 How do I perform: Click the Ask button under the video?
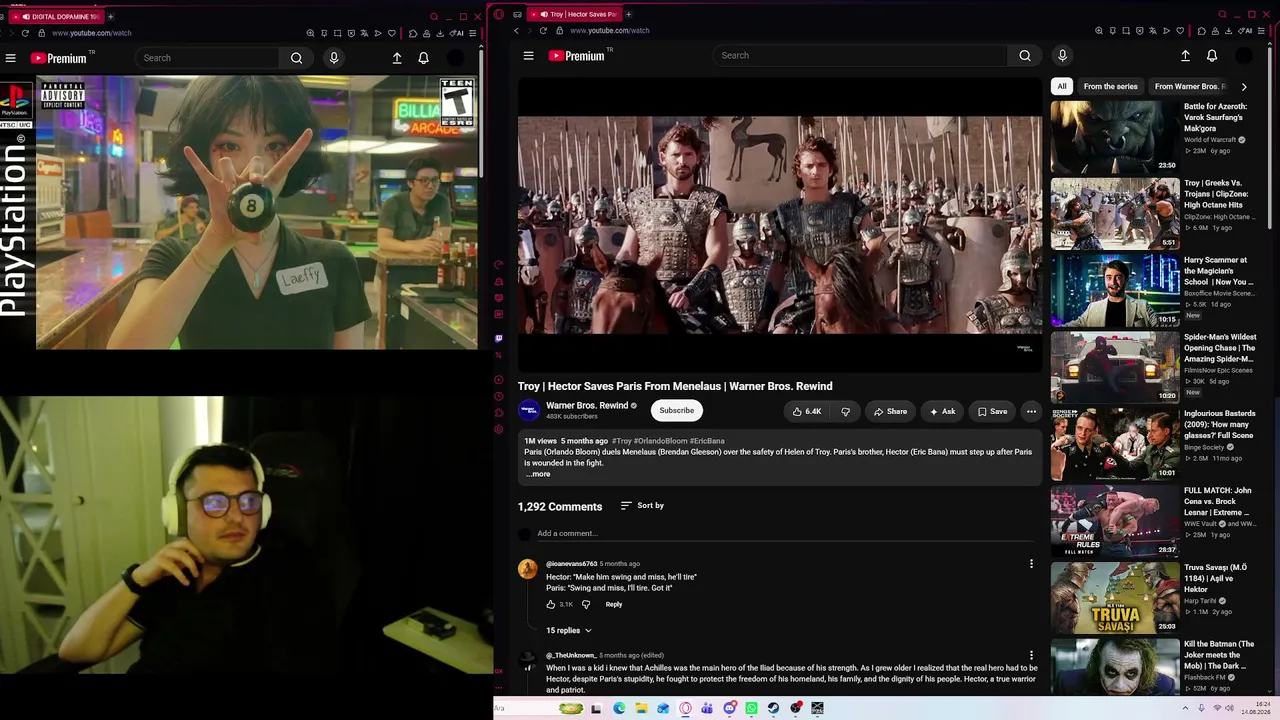942,411
